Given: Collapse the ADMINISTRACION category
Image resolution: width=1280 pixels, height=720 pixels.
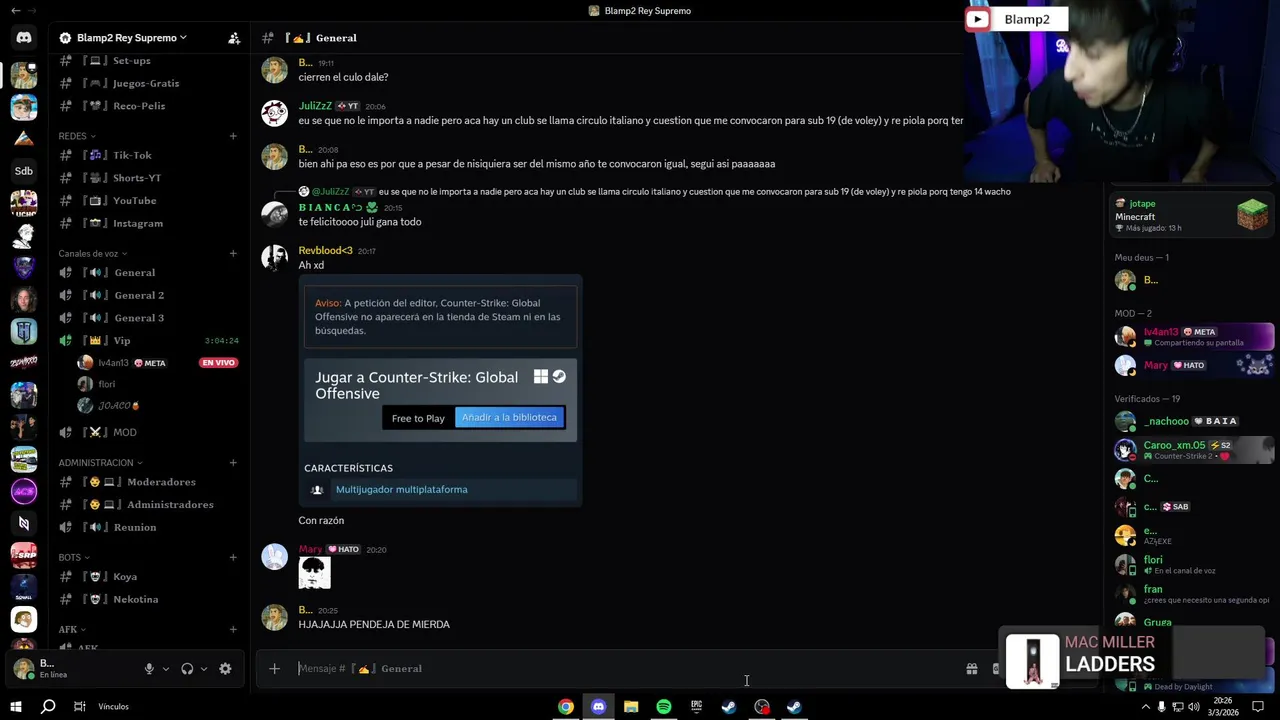Looking at the screenshot, I should [100, 463].
